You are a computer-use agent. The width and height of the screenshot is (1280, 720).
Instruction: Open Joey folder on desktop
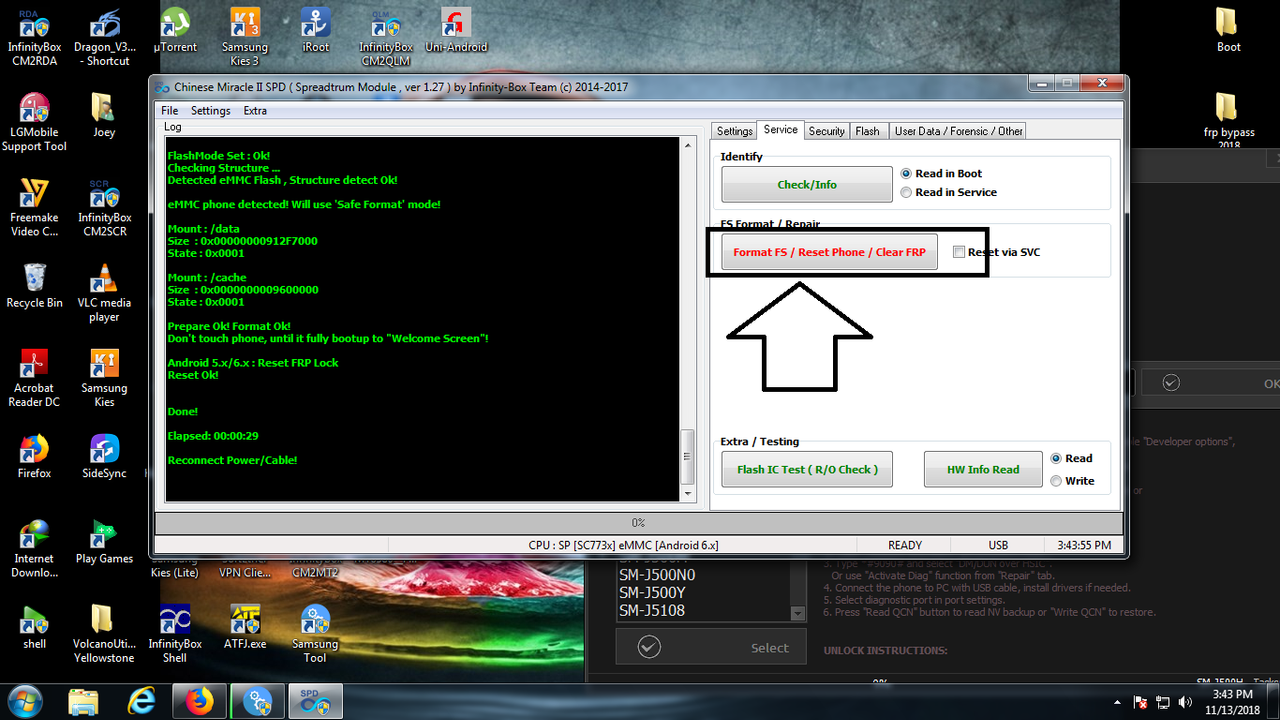pyautogui.click(x=104, y=115)
